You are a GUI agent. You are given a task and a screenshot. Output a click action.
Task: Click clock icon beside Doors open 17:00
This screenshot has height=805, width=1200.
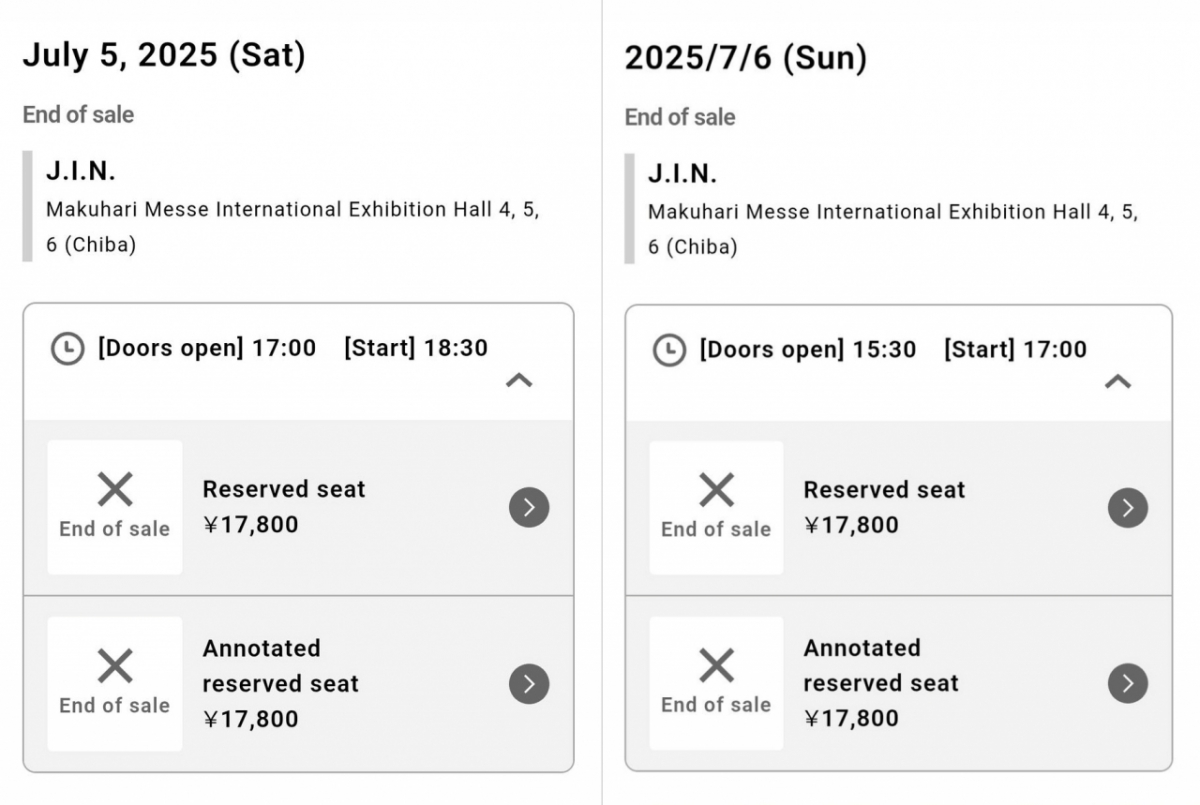click(67, 349)
